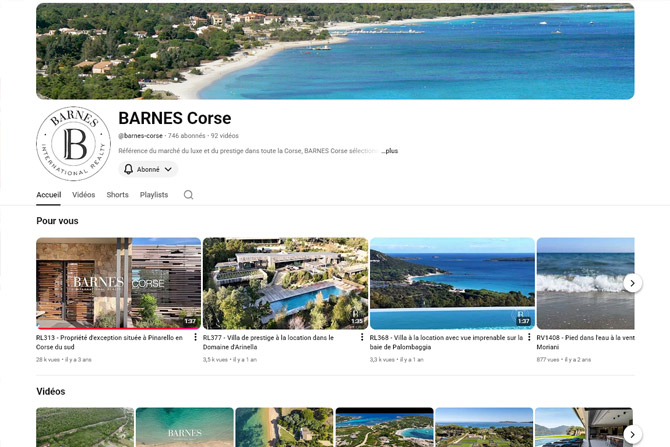The width and height of the screenshot is (670, 447).
Task: Open the RL368 Palombaggia villa video title
Action: [x=445, y=342]
